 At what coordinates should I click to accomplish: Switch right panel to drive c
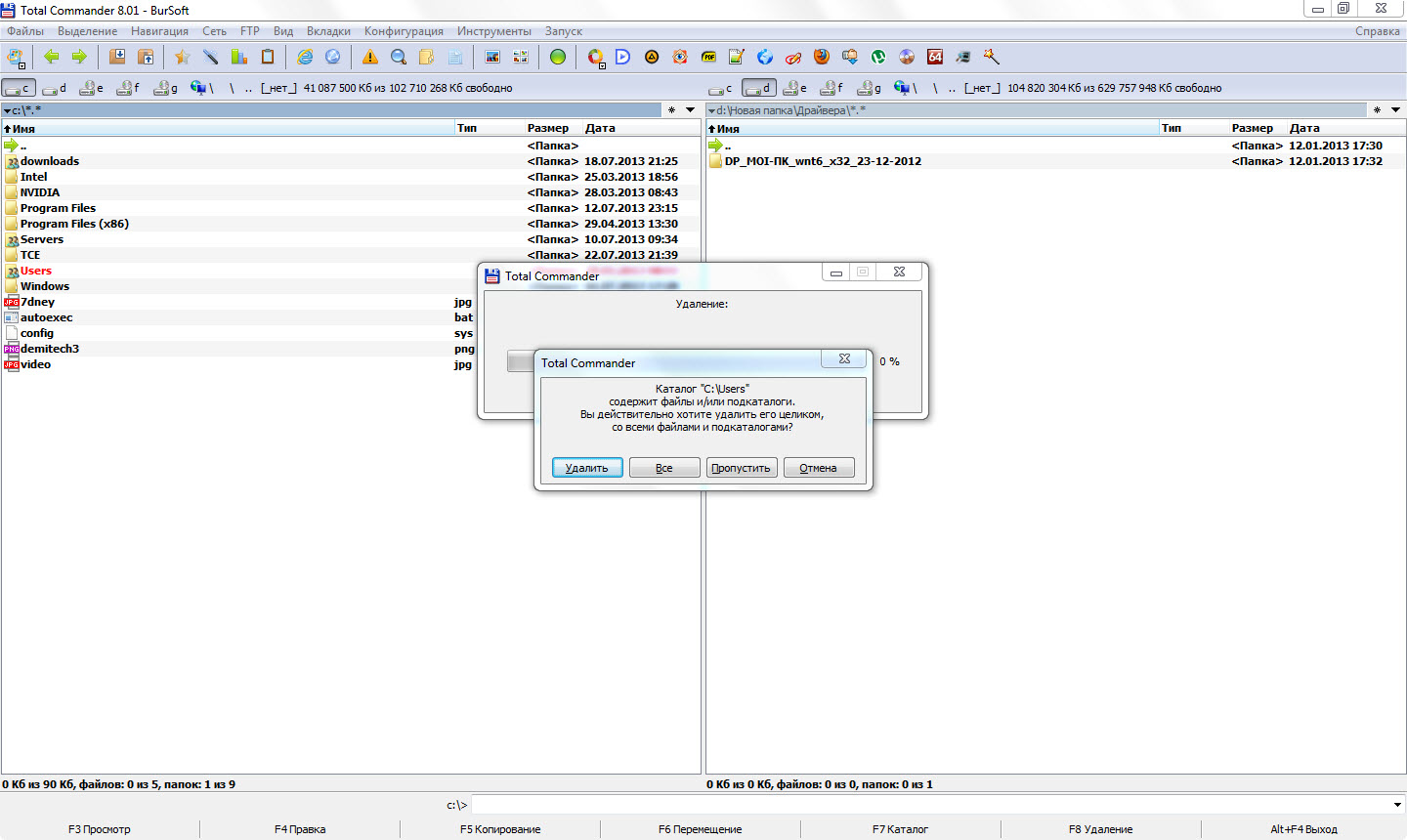pos(721,88)
